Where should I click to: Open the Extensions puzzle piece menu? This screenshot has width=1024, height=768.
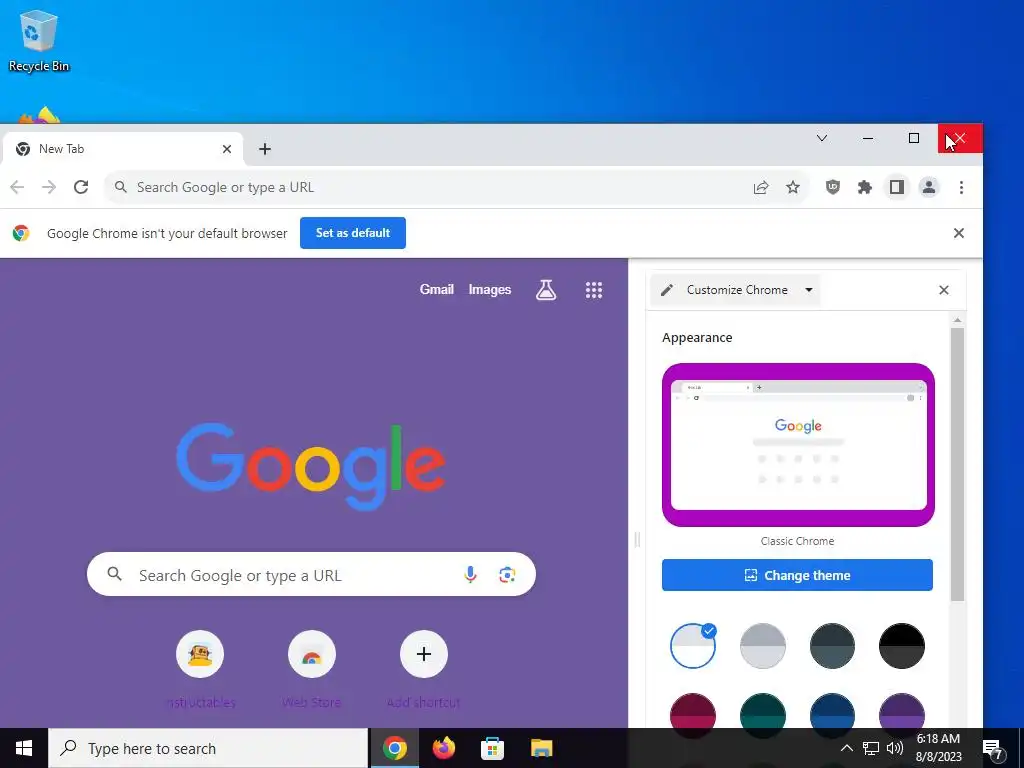pos(865,188)
